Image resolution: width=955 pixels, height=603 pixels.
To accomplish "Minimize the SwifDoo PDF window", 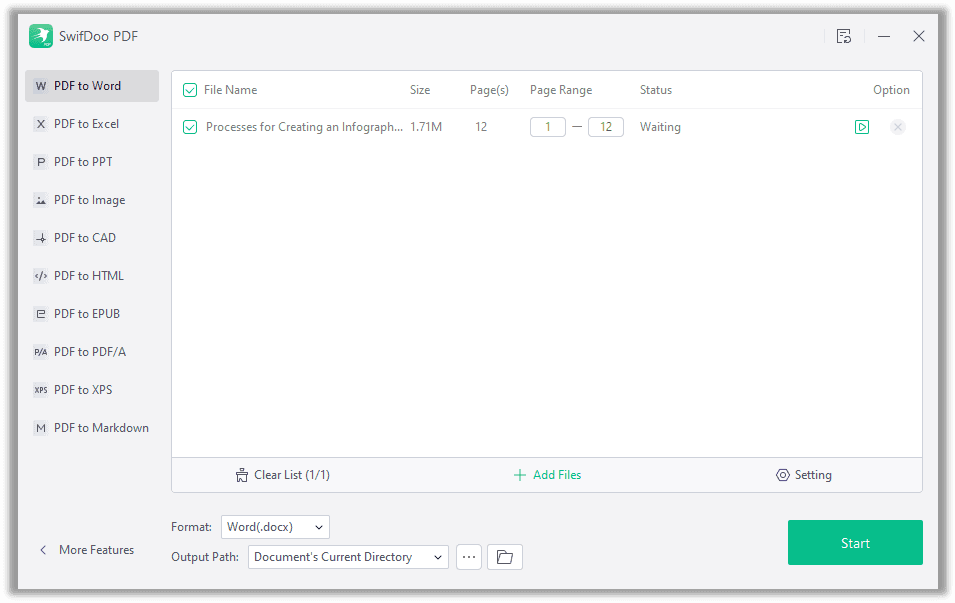I will (884, 37).
